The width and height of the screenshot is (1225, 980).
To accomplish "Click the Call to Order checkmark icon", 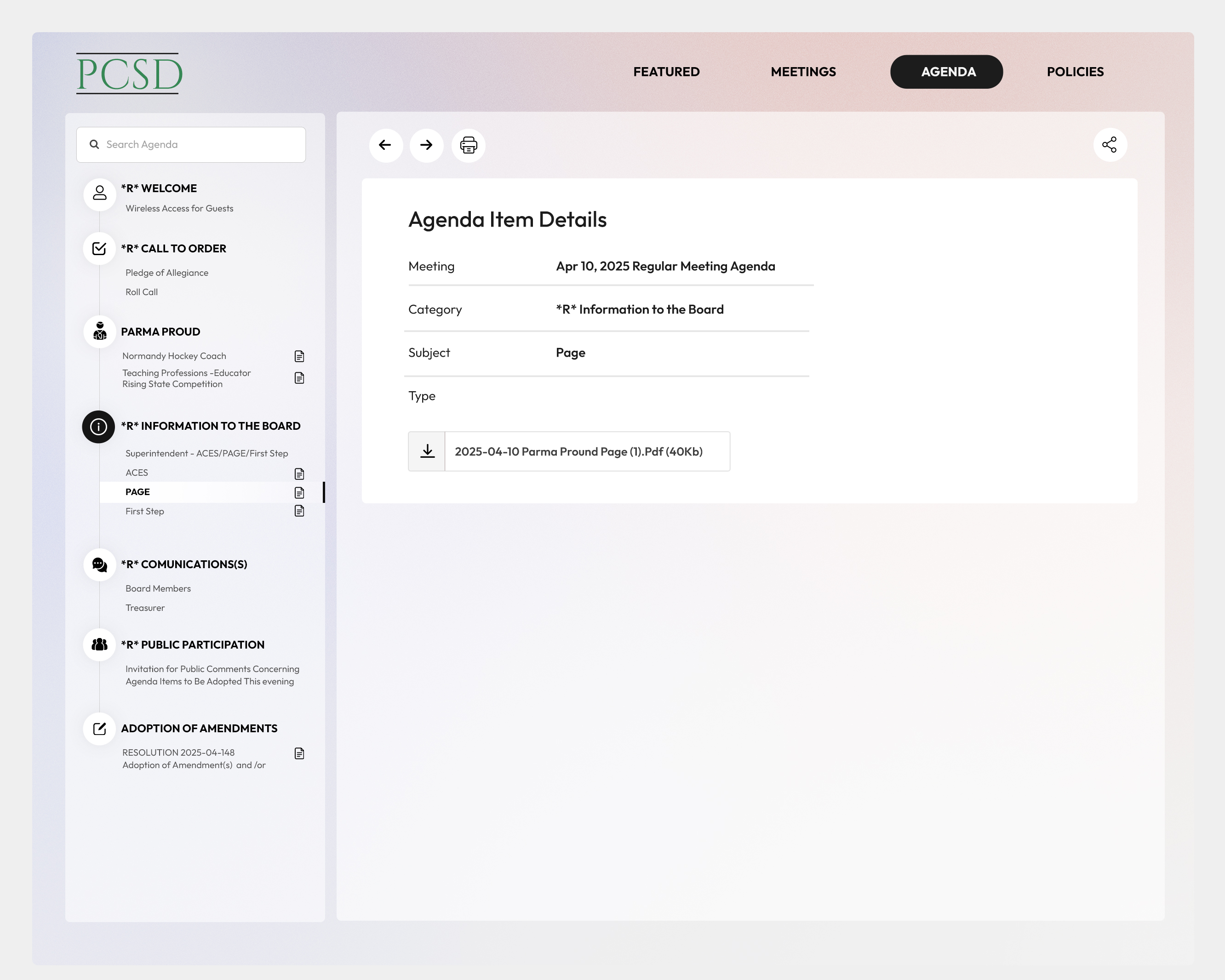I will click(99, 249).
